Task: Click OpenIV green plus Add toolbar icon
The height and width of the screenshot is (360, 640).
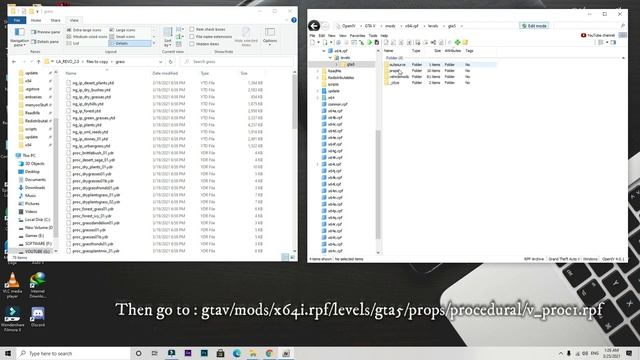Action: point(458,42)
